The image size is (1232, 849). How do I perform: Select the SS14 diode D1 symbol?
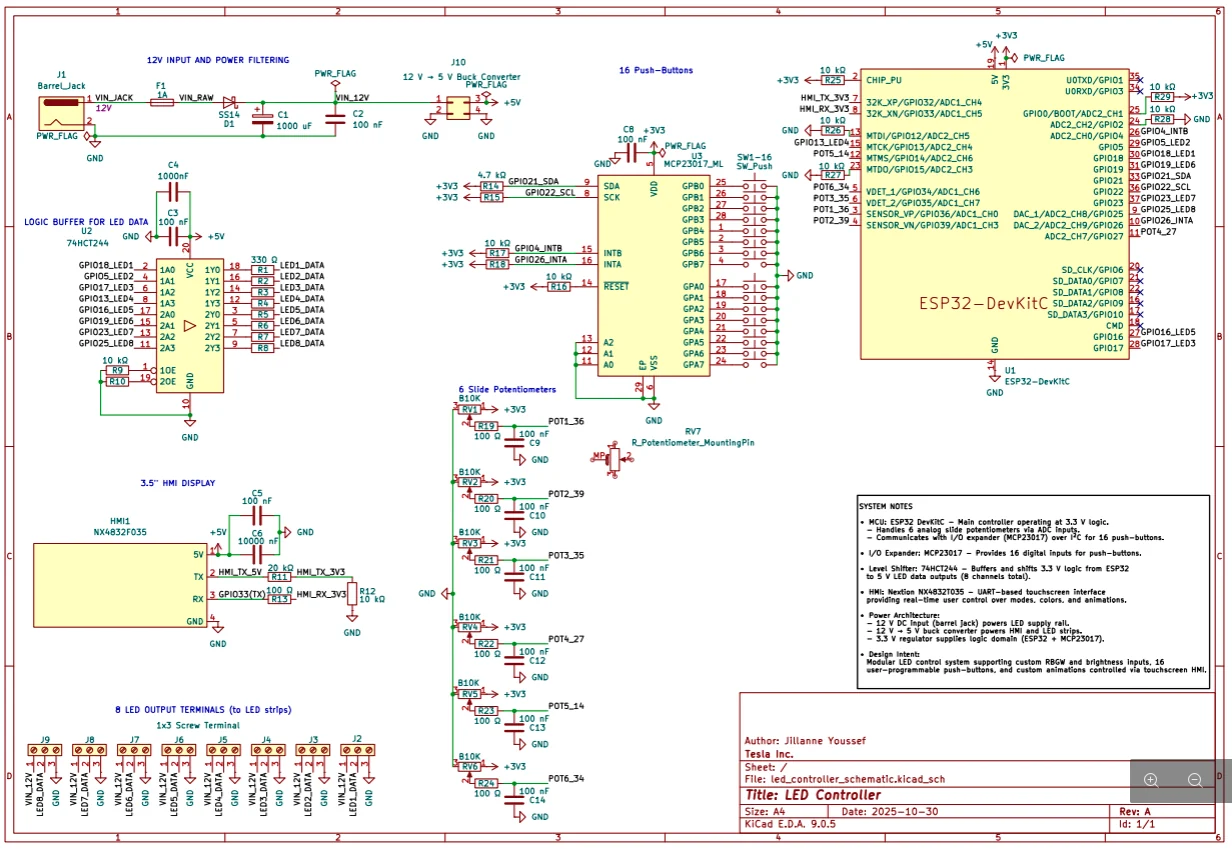point(229,102)
